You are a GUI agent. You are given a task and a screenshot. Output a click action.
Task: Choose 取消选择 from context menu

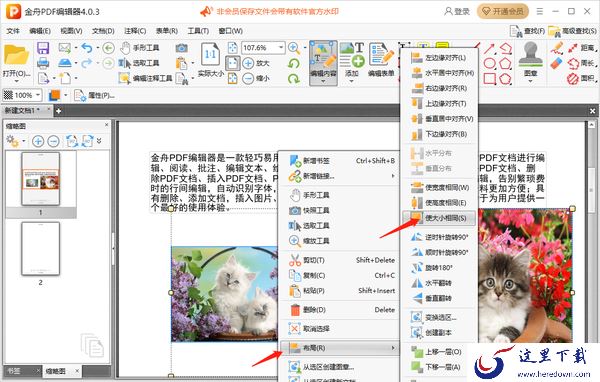pos(340,329)
